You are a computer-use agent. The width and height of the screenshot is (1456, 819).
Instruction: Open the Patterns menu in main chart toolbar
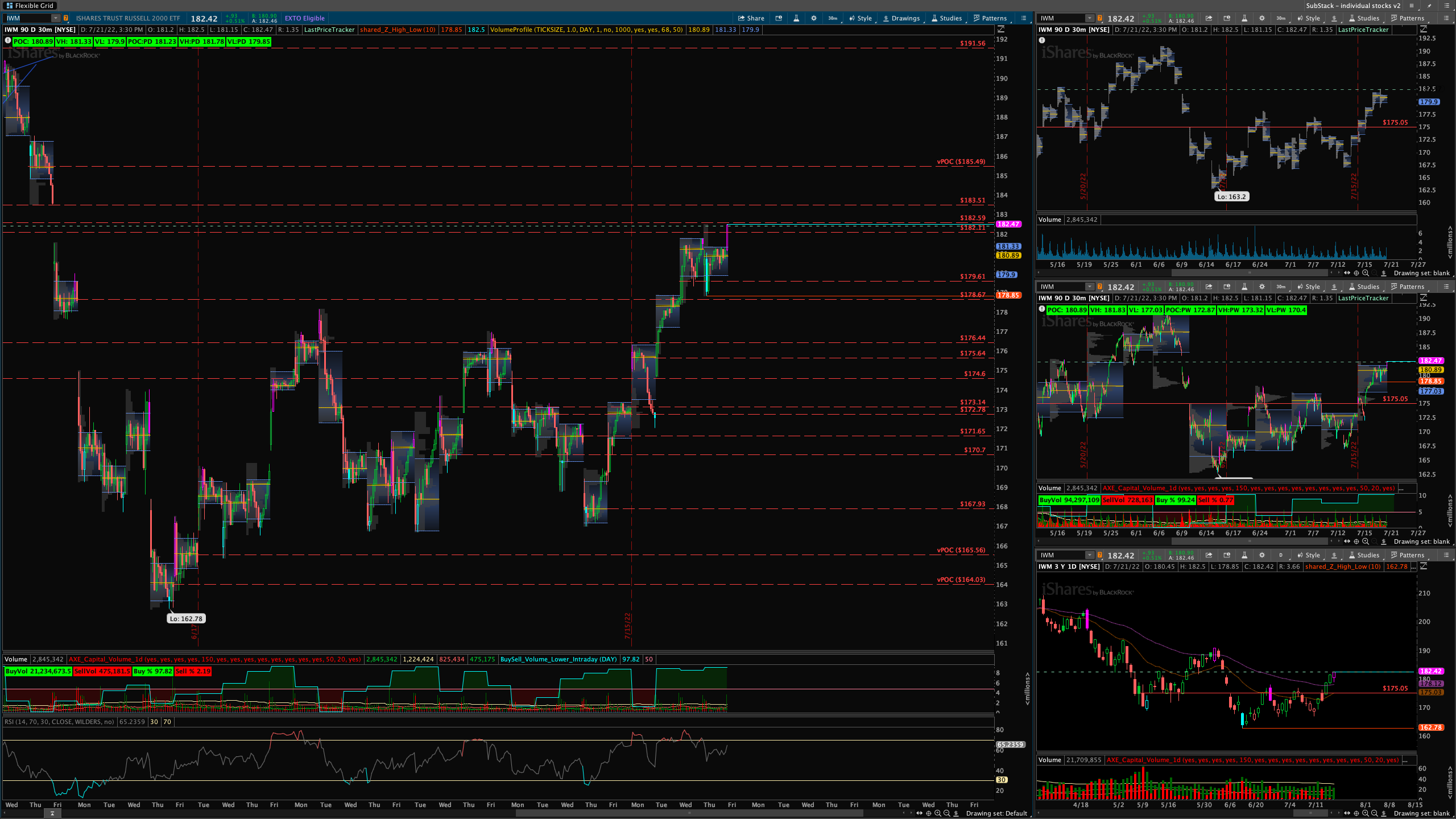coord(990,18)
